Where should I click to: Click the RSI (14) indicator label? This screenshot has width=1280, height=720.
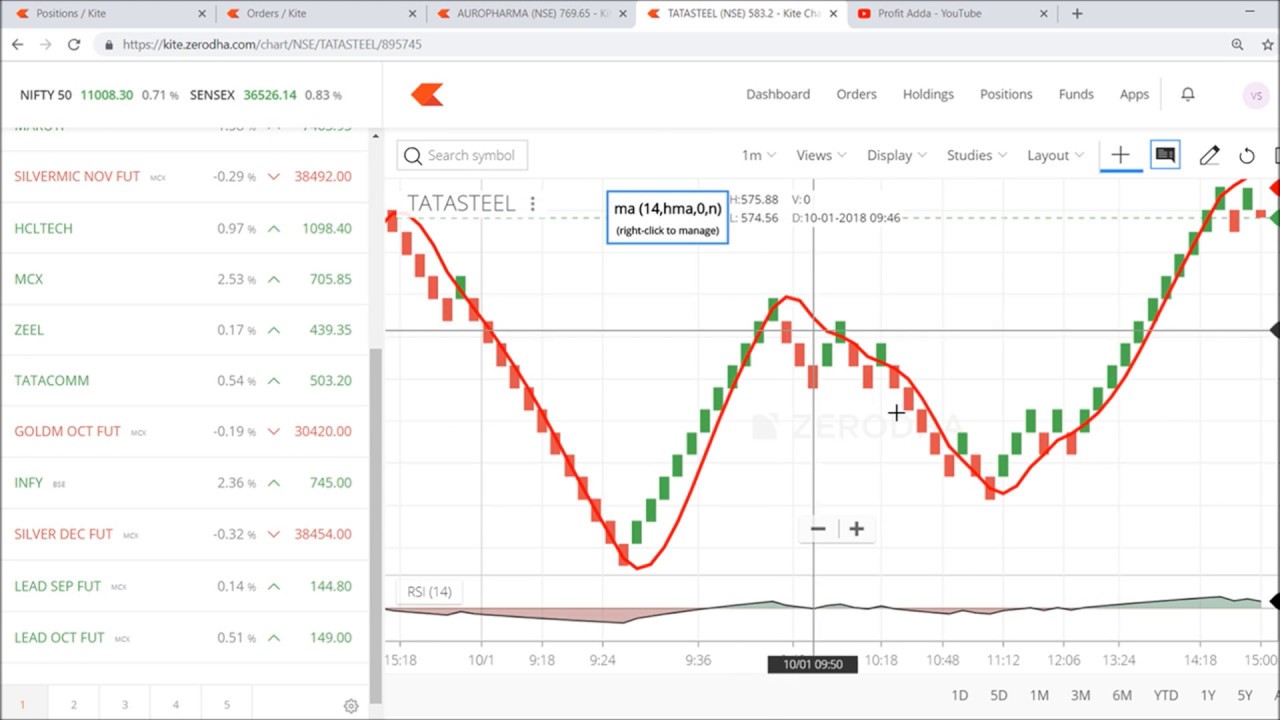coord(429,592)
